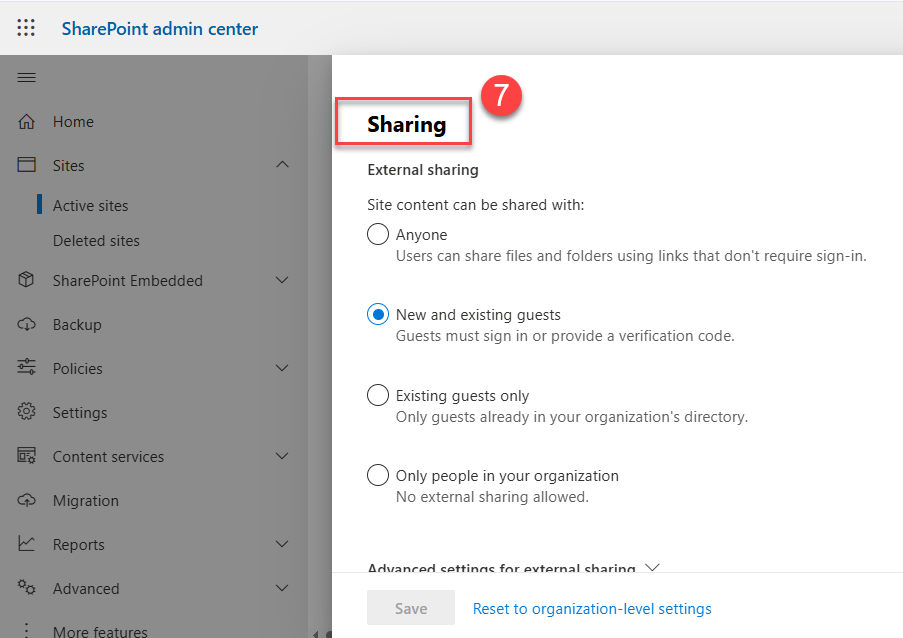This screenshot has height=638, width=903.
Task: Select Only people in your organization
Action: [x=378, y=475]
